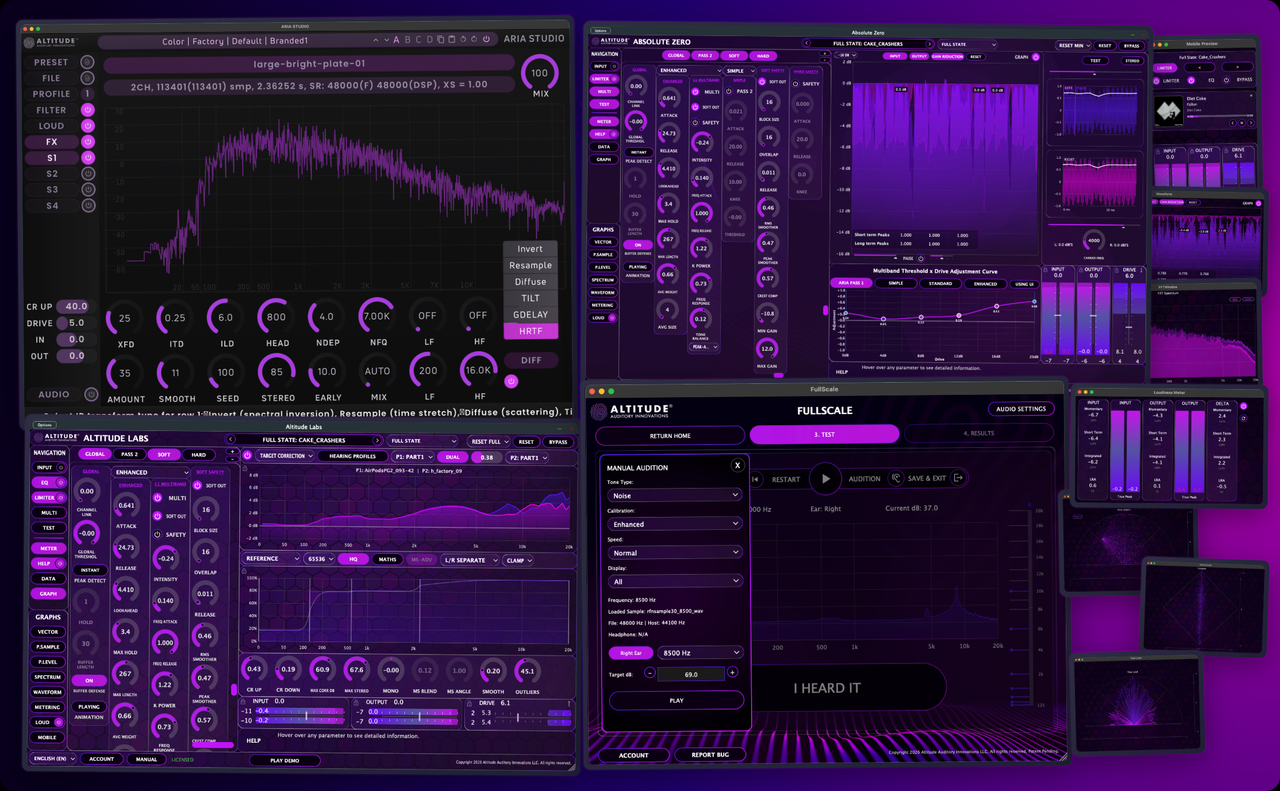The image size is (1280, 791).
Task: Click the AUDIO power icon in Aria Studio
Action: [x=91, y=395]
